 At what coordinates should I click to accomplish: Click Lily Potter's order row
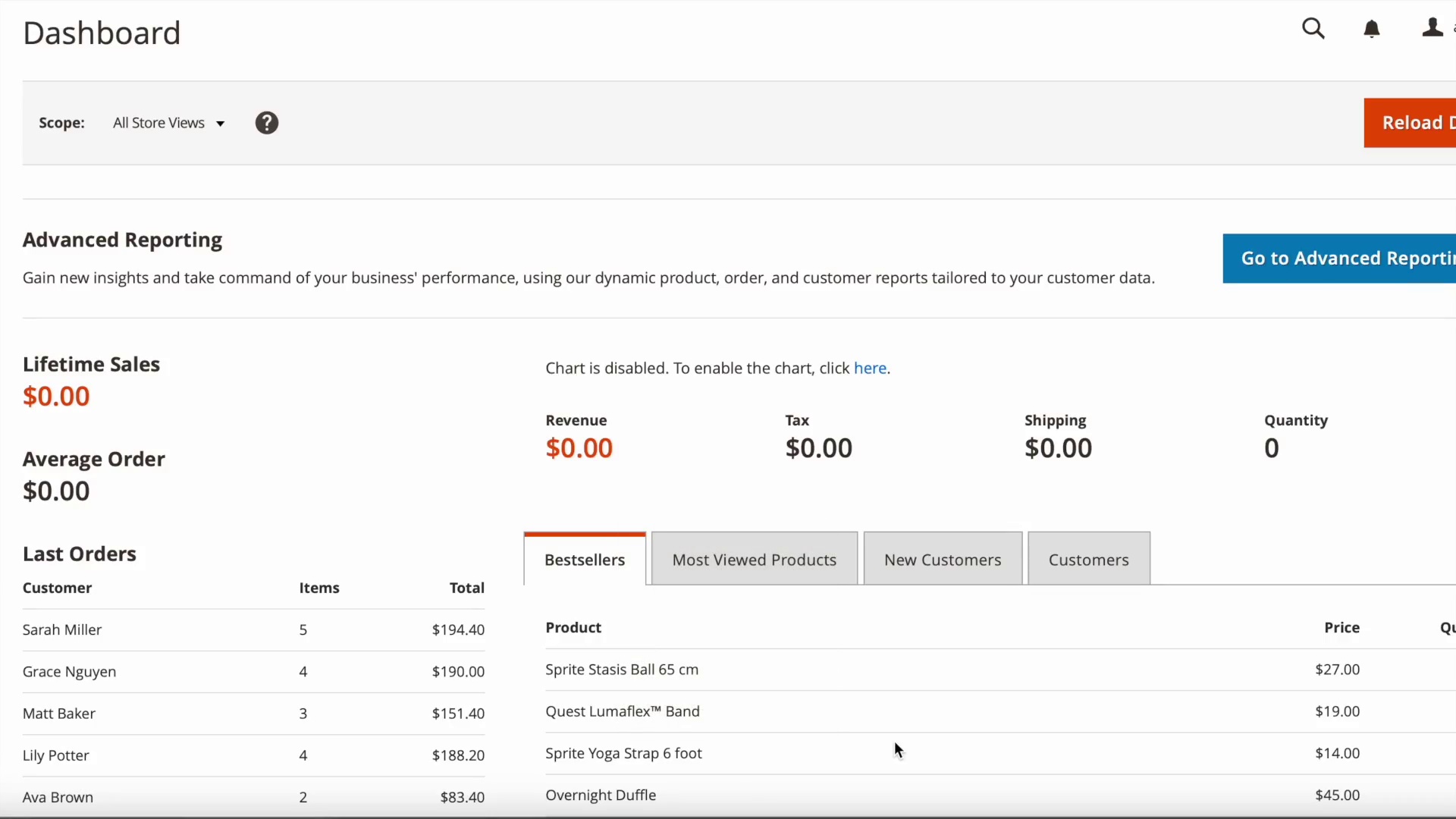(56, 755)
